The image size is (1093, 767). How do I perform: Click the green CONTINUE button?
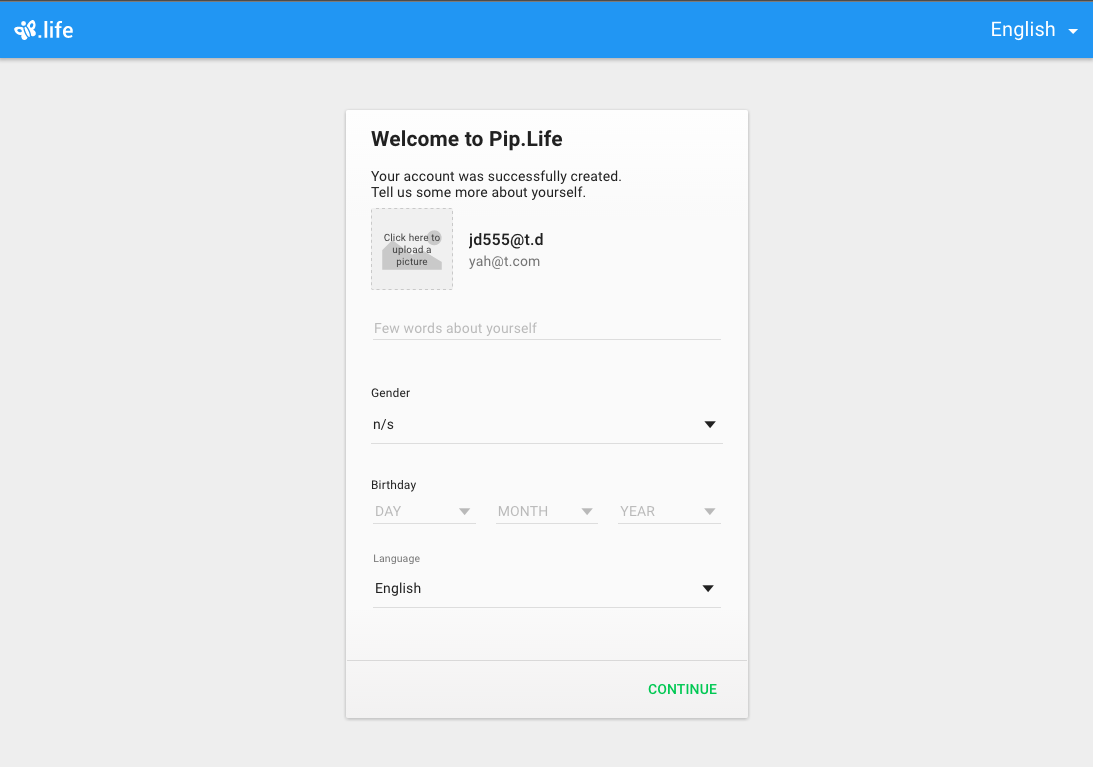[x=682, y=689]
